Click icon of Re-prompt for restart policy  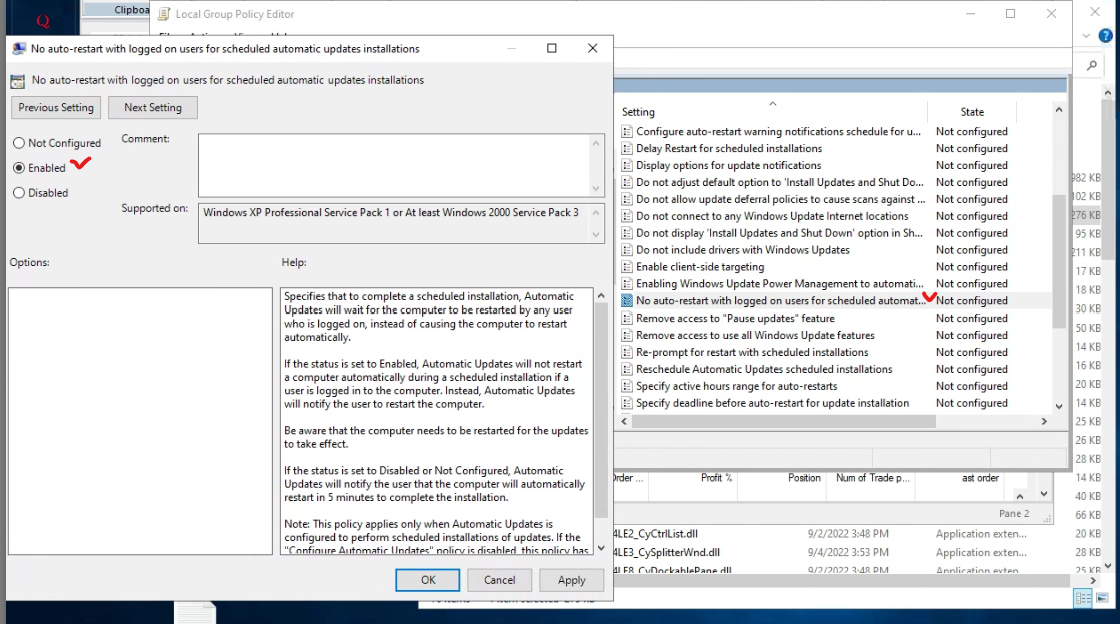627,352
